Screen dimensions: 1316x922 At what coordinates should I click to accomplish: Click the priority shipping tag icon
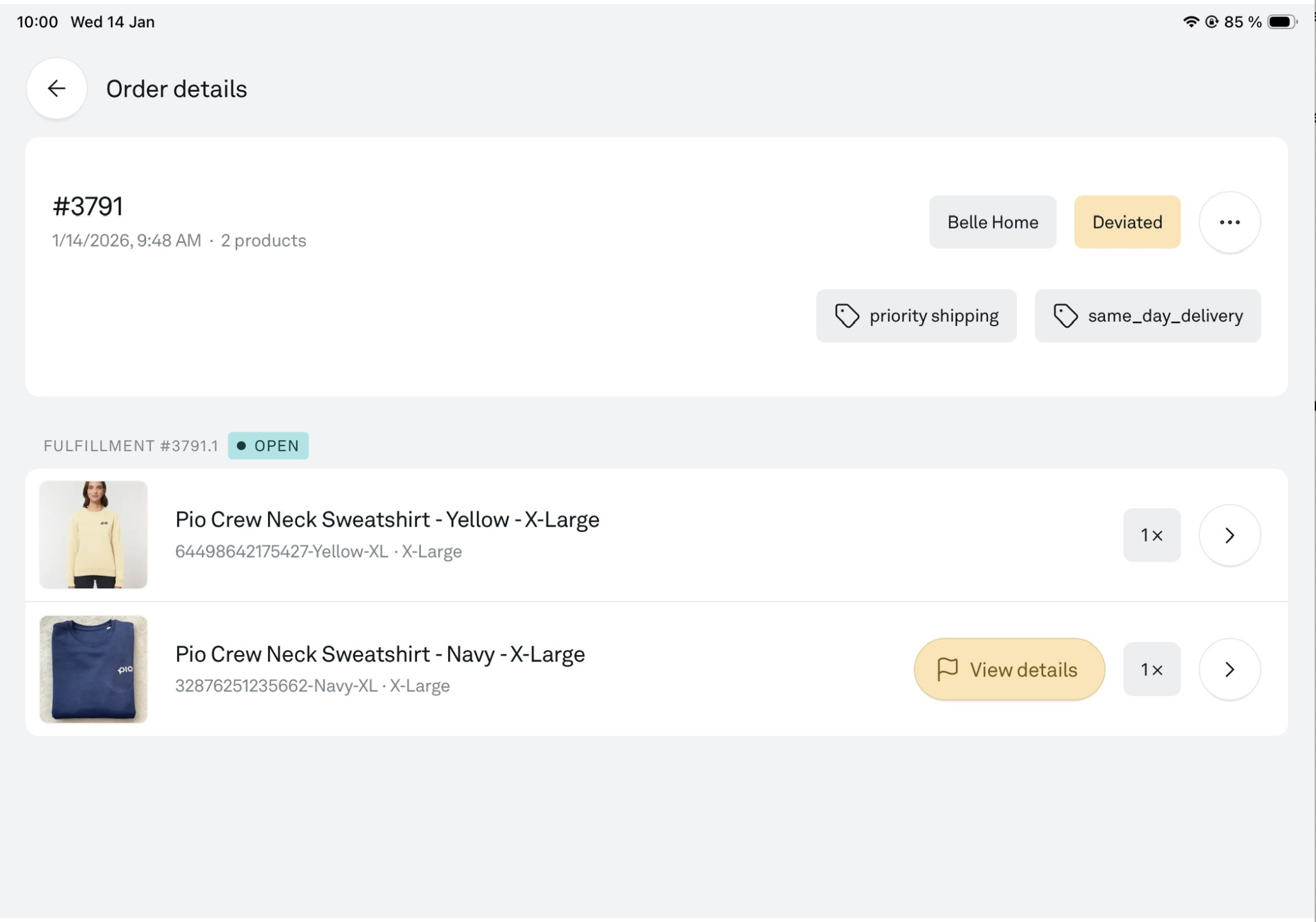(x=846, y=316)
